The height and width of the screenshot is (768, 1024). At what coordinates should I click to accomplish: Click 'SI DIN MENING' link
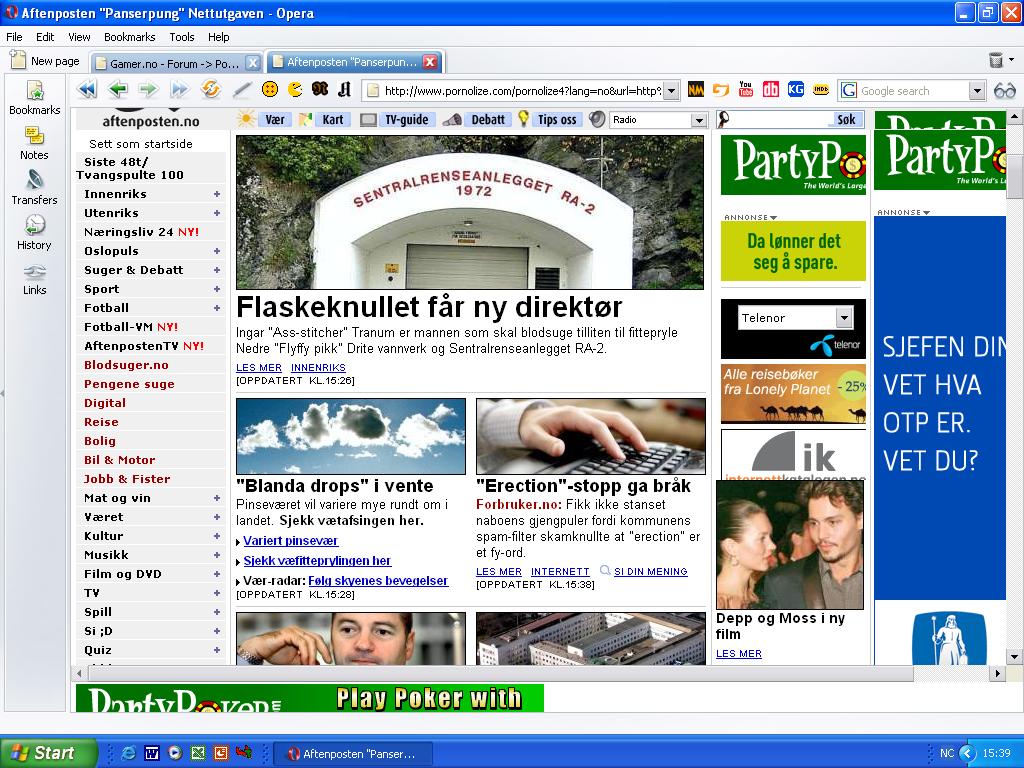point(650,571)
